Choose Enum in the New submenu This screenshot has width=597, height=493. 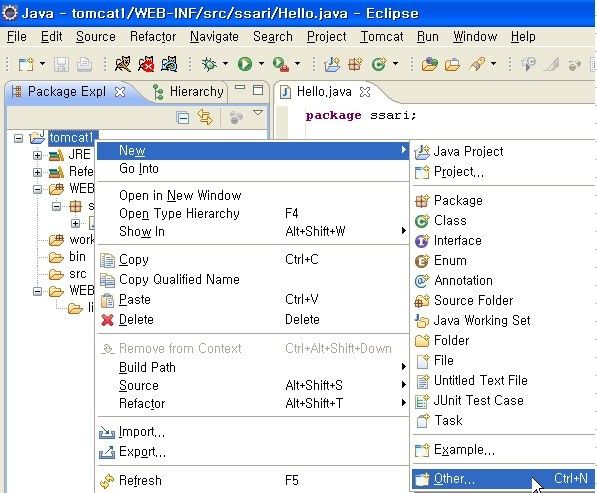click(503, 260)
